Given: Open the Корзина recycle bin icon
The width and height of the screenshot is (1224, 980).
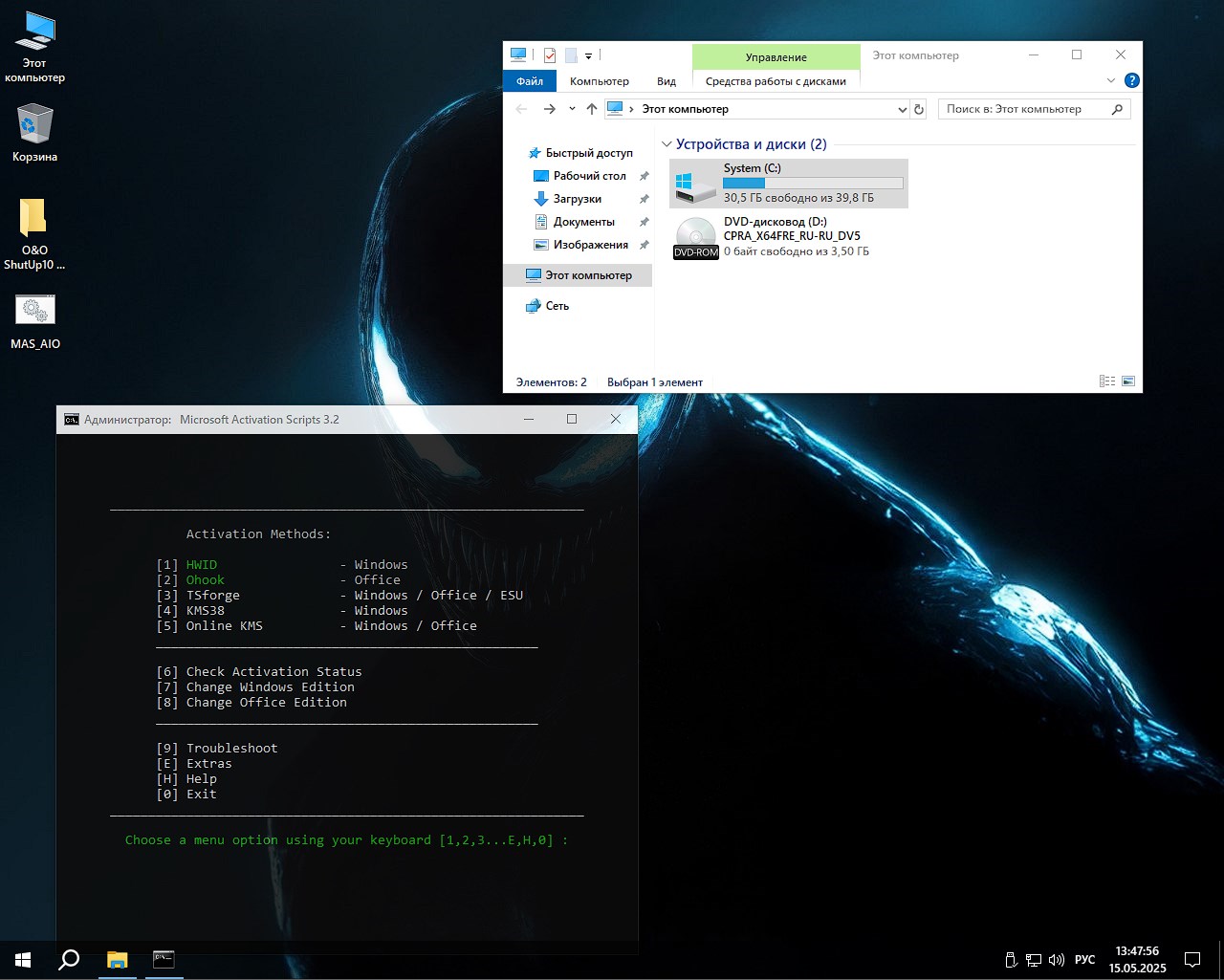Looking at the screenshot, I should point(35,132).
